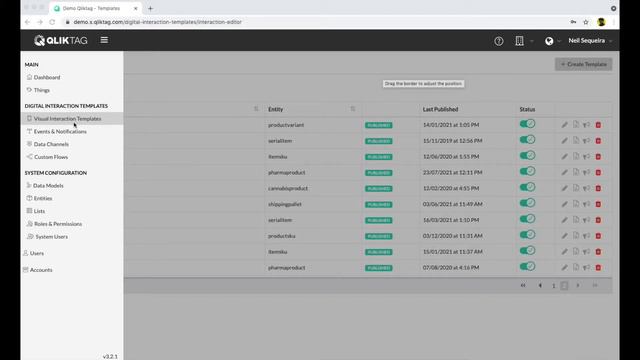Open a new browser tab
This screenshot has width=640, height=360.
click(150, 8)
